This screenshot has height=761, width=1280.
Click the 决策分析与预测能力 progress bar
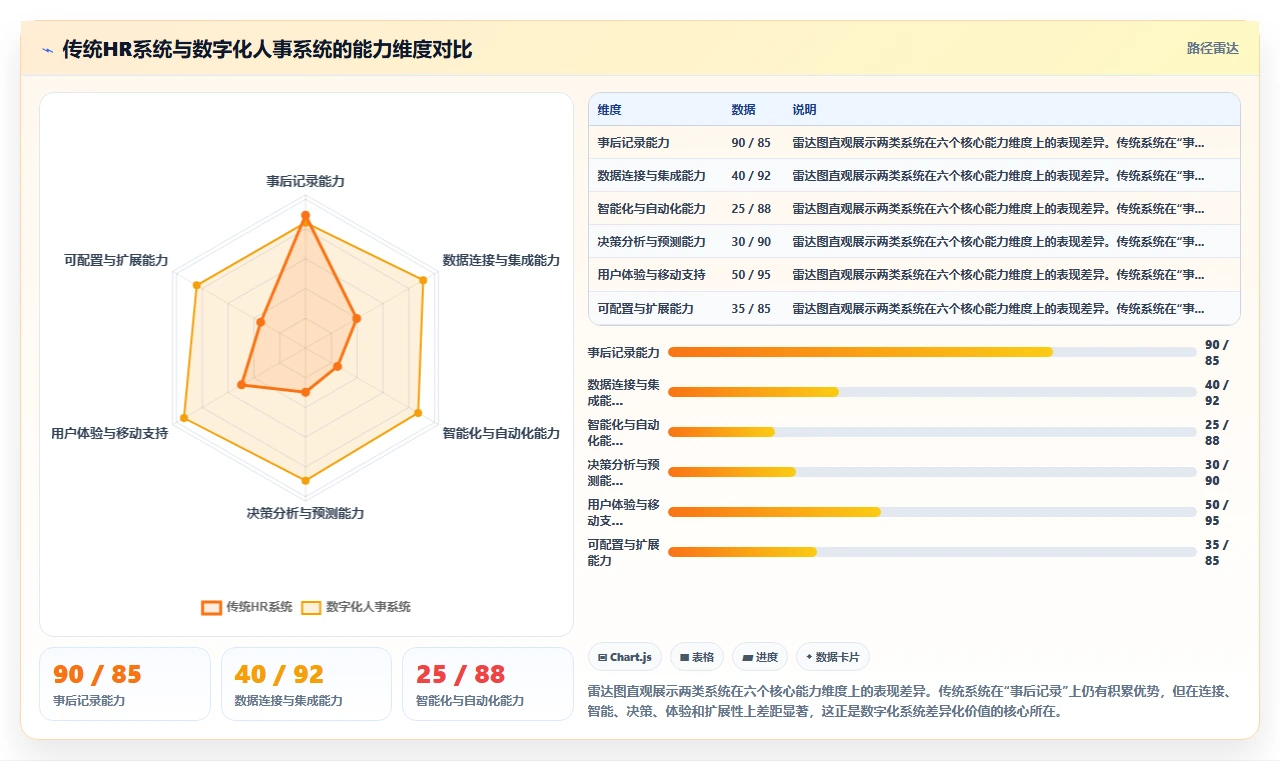(932, 472)
